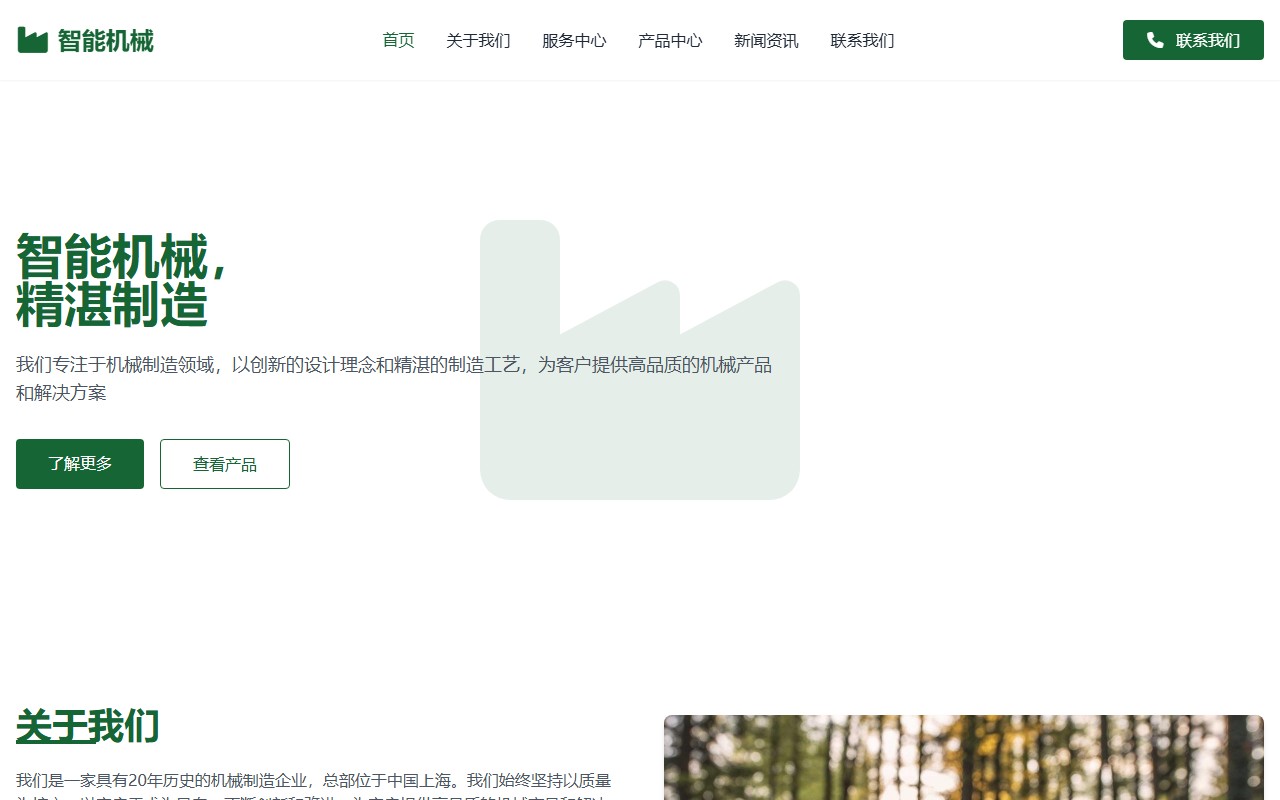This screenshot has height=800, width=1280.
Task: Navigate to 产品中心
Action: click(x=670, y=40)
